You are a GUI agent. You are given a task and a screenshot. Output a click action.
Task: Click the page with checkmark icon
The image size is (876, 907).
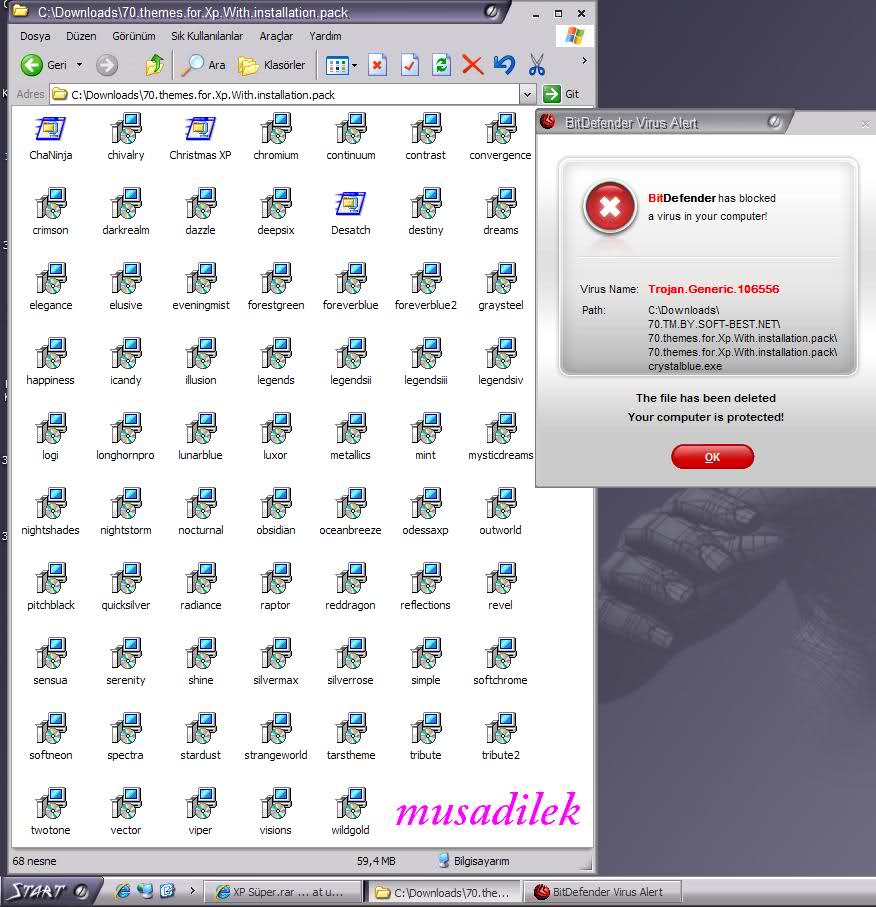click(410, 65)
